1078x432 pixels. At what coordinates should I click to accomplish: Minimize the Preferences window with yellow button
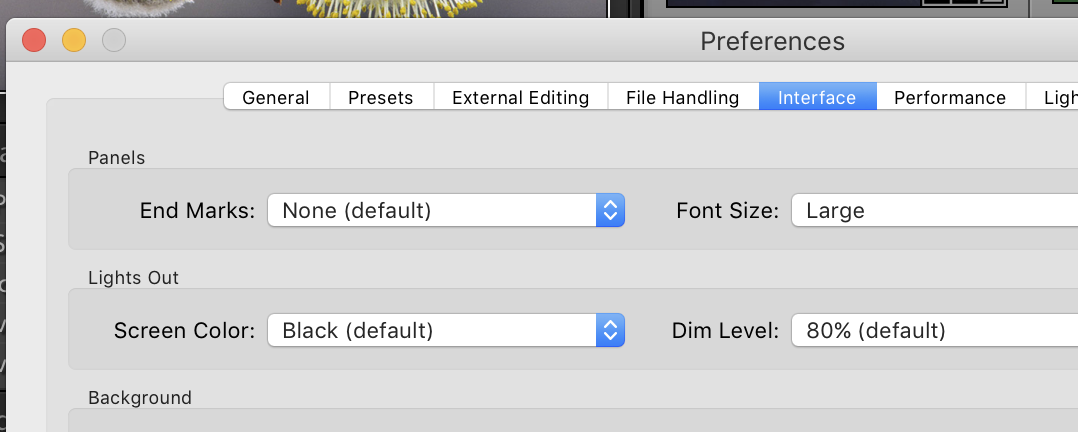74,40
